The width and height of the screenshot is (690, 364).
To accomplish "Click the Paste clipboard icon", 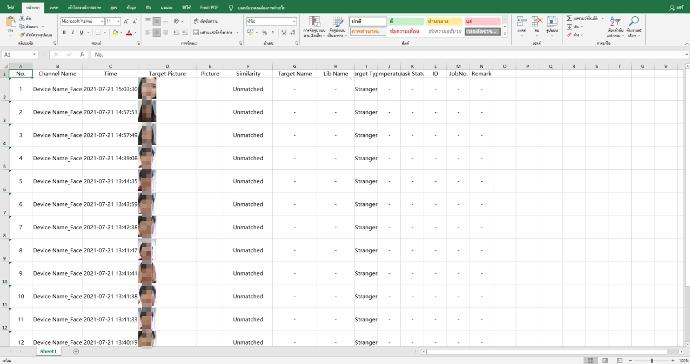I will 10,22.
